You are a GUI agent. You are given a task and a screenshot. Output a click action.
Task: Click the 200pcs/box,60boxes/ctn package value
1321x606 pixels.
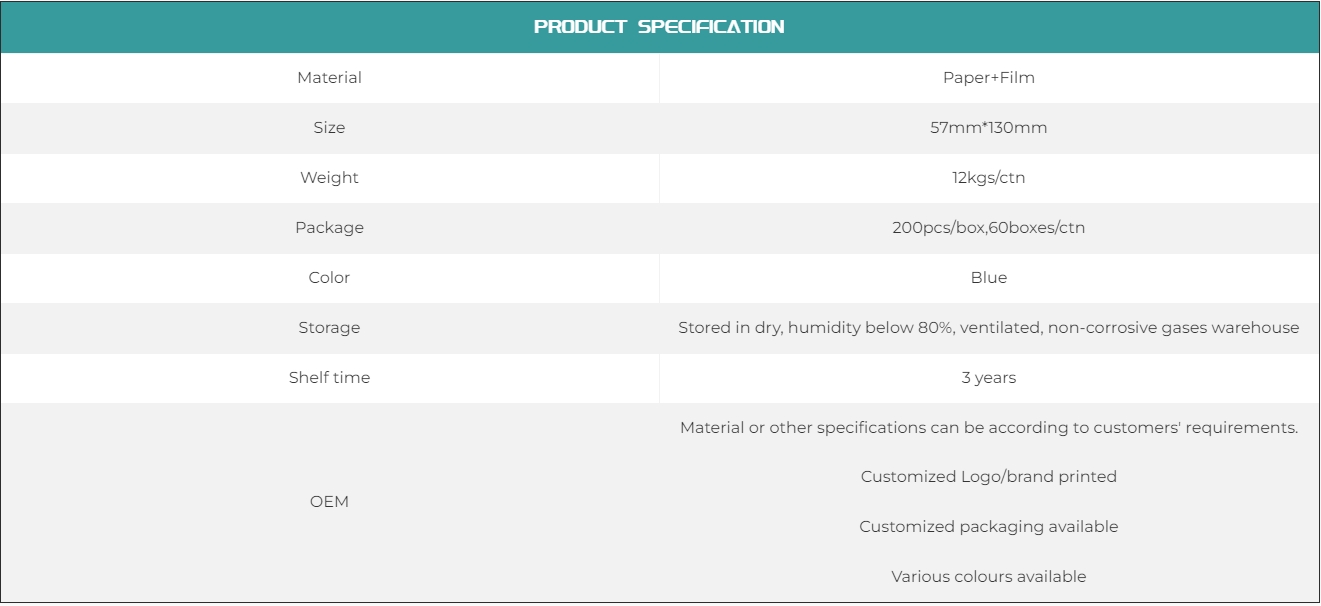pos(988,228)
